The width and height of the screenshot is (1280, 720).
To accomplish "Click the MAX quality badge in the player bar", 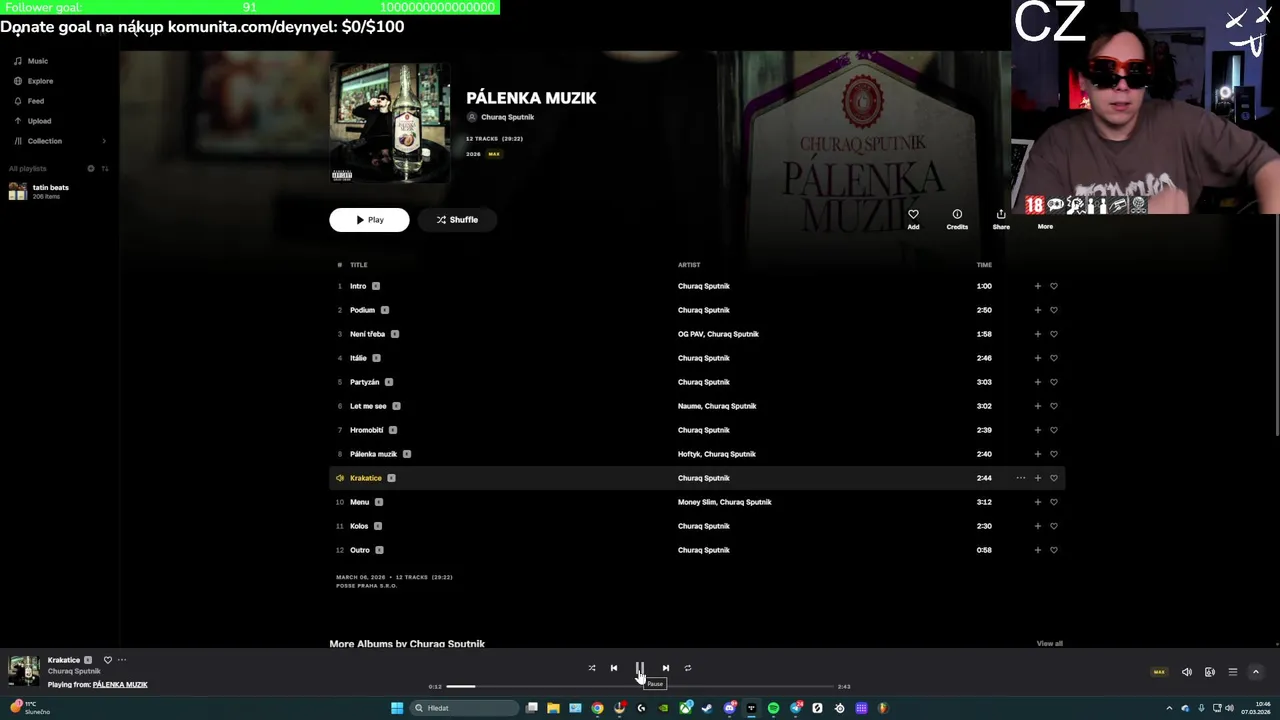I will pos(1159,672).
